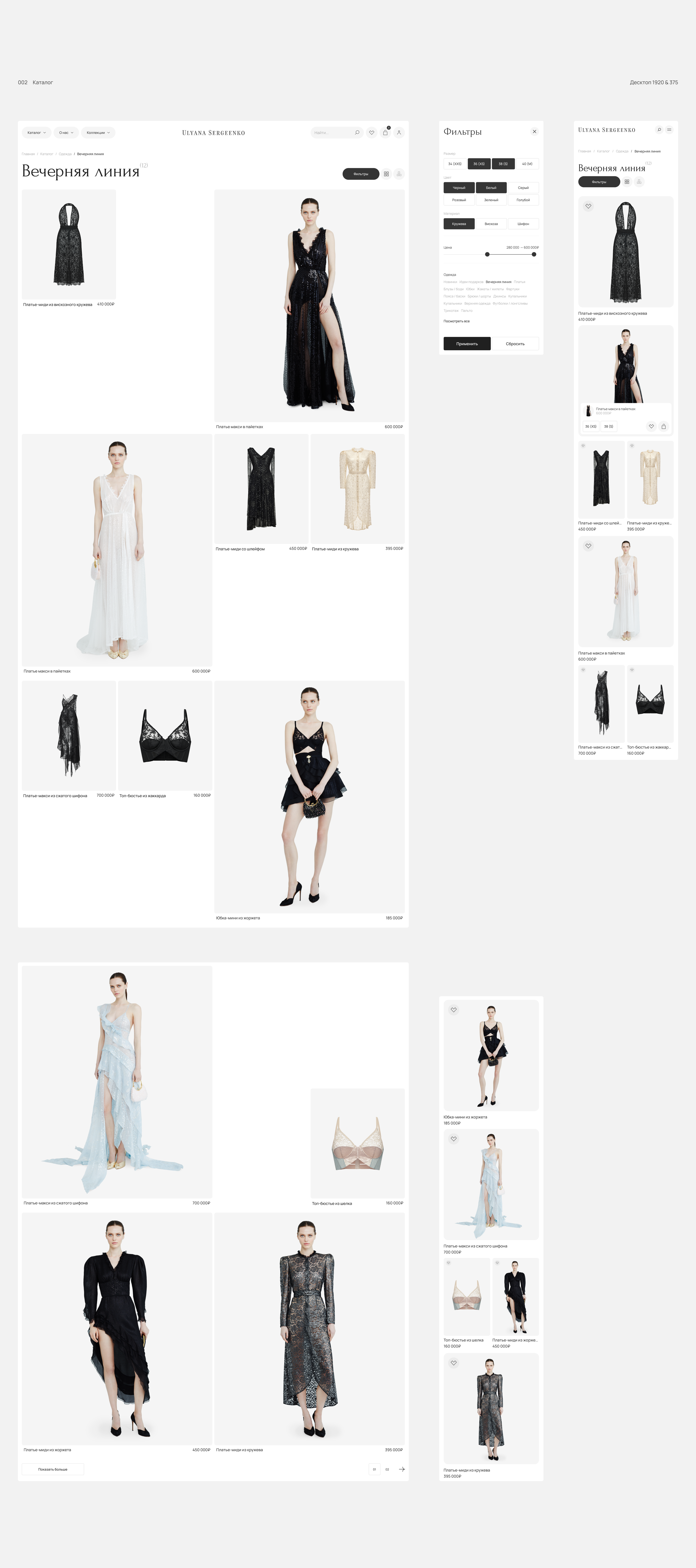
Task: Toggle size 34 (XXS) filter
Action: tap(455, 164)
